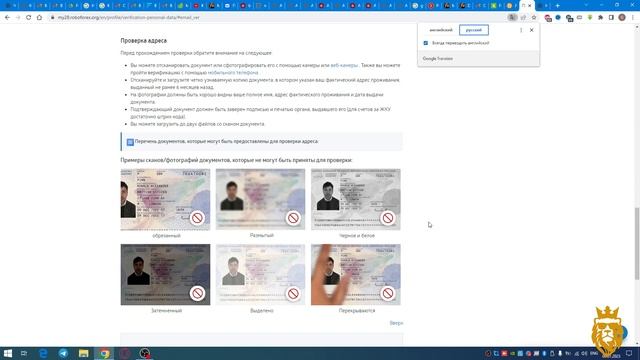640x360 pixels.
Task: Bookmark this page with star icon
Action: [534, 18]
